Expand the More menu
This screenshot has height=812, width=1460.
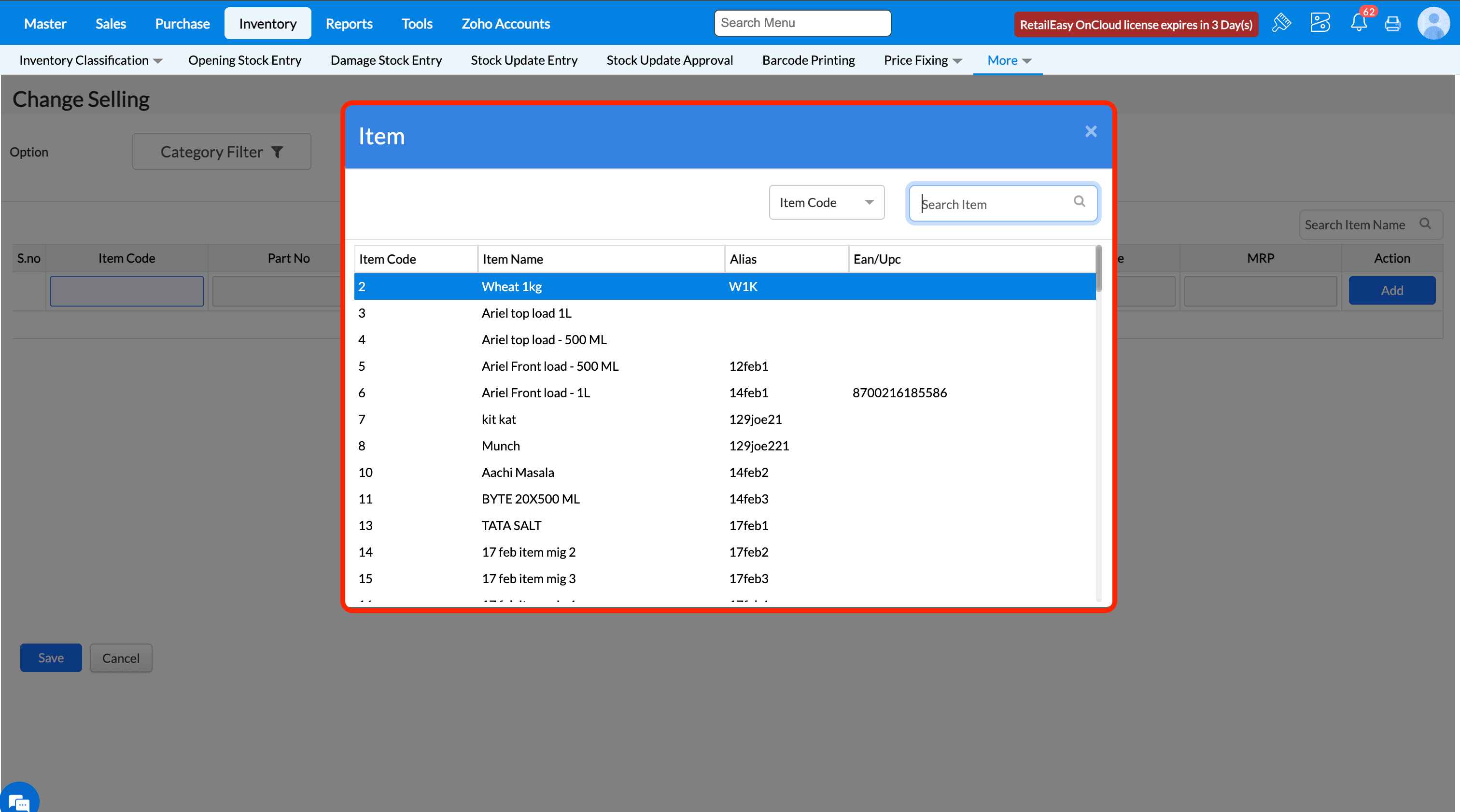tap(1008, 60)
